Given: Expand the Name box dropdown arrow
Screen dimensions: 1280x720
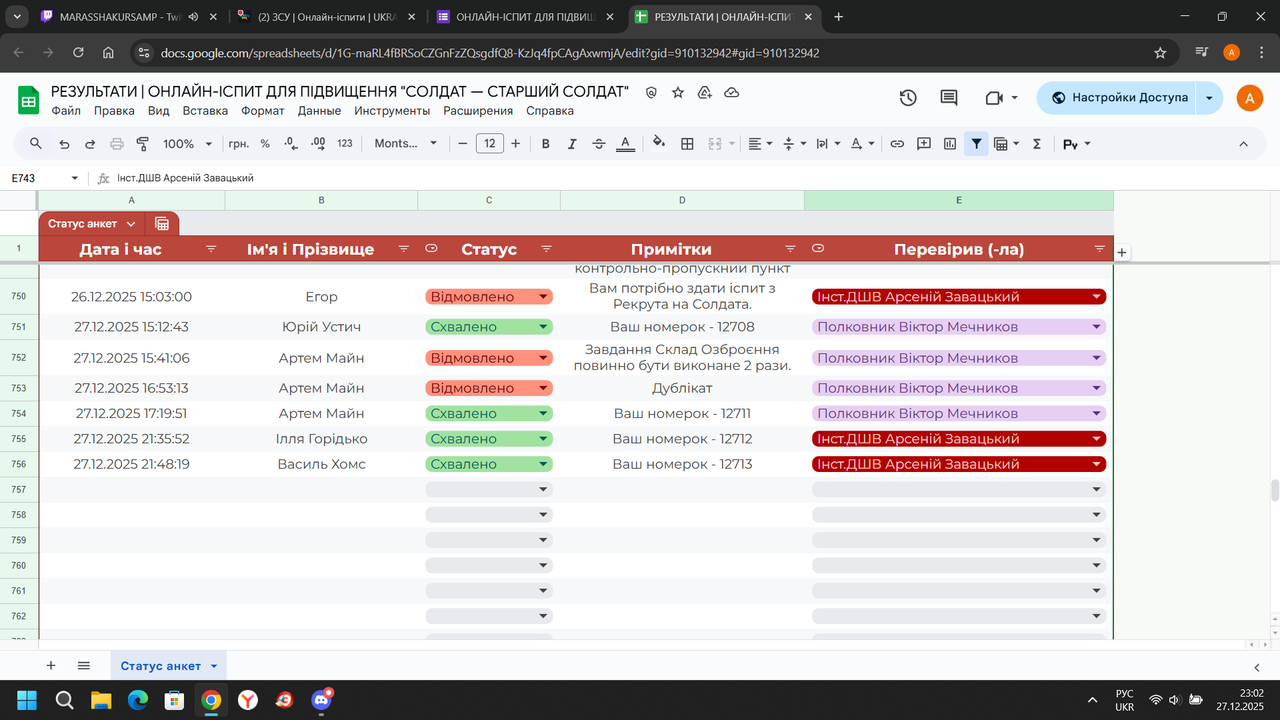Looking at the screenshot, I should 74,178.
